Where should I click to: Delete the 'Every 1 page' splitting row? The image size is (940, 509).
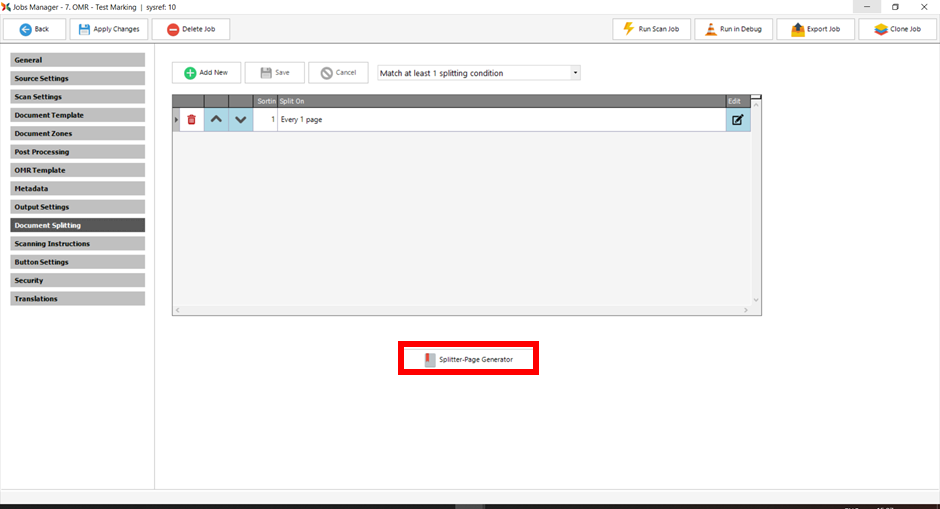click(x=192, y=120)
